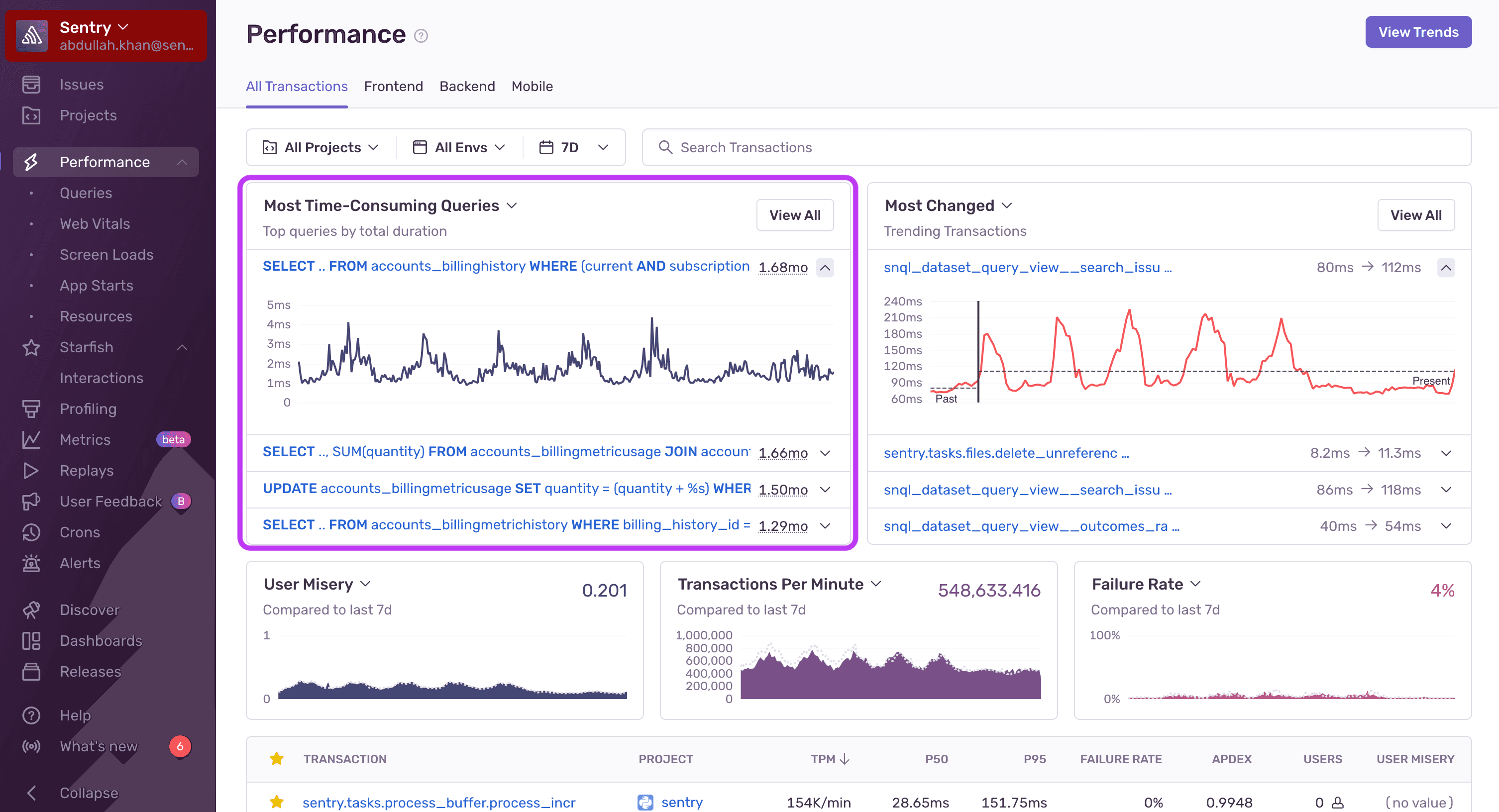Select the Dashboards sidebar icon

point(32,640)
